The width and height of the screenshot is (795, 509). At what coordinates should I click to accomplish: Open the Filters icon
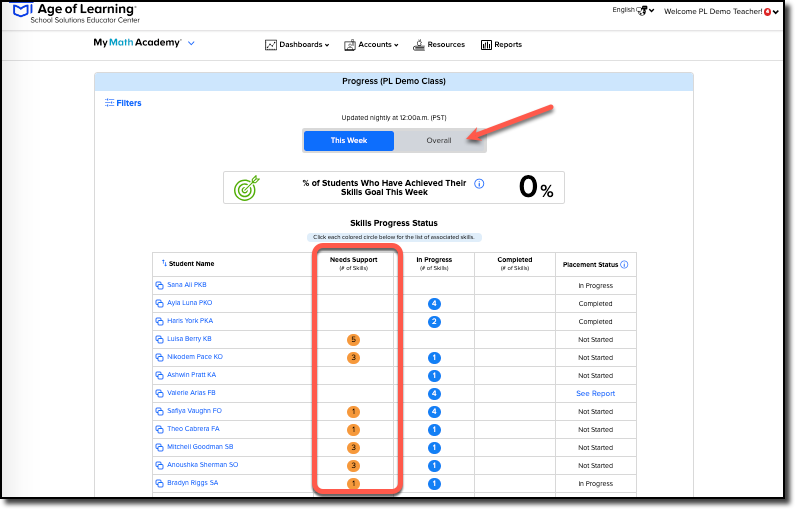tap(109, 103)
